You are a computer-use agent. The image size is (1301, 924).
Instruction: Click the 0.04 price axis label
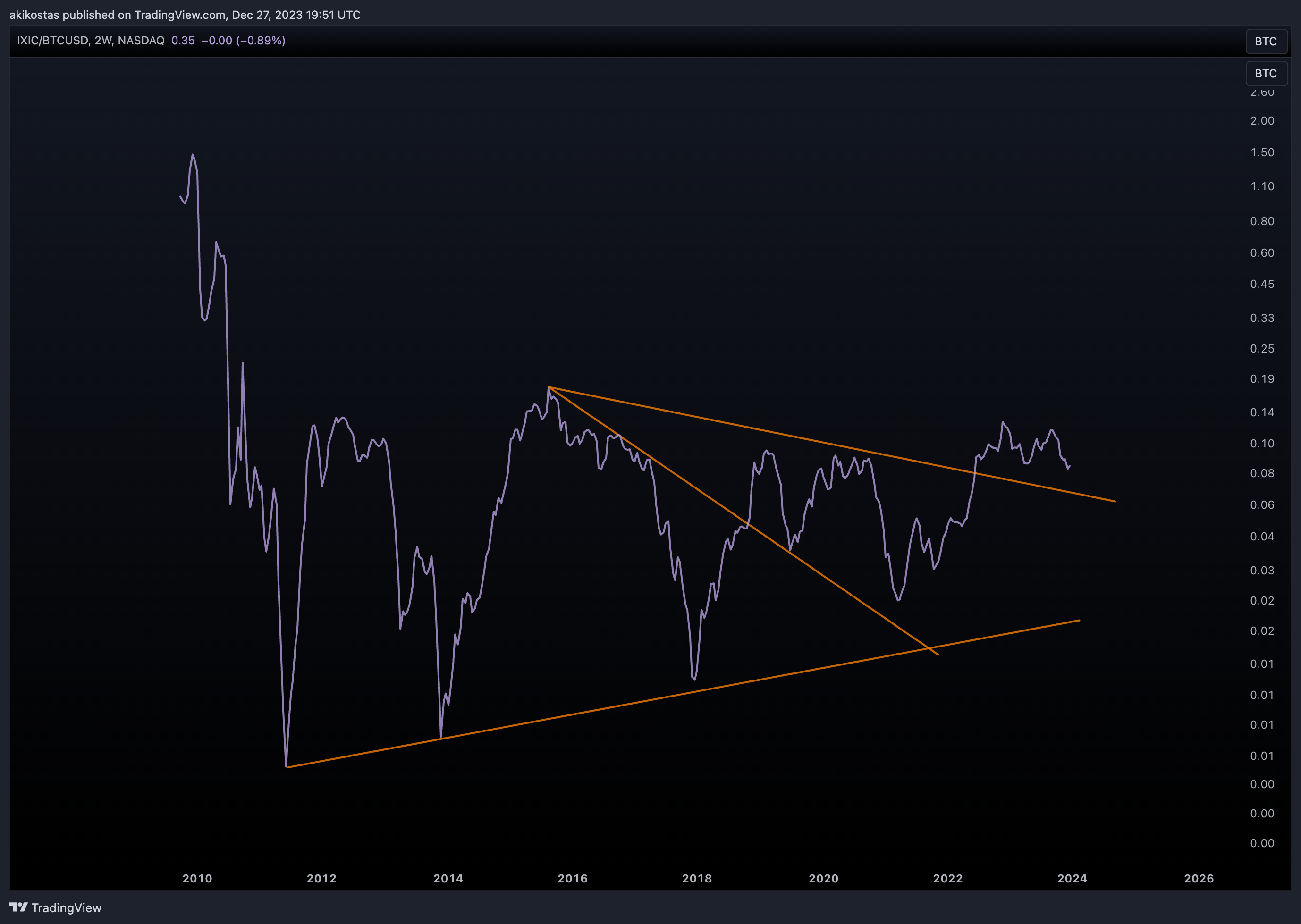tap(1262, 537)
